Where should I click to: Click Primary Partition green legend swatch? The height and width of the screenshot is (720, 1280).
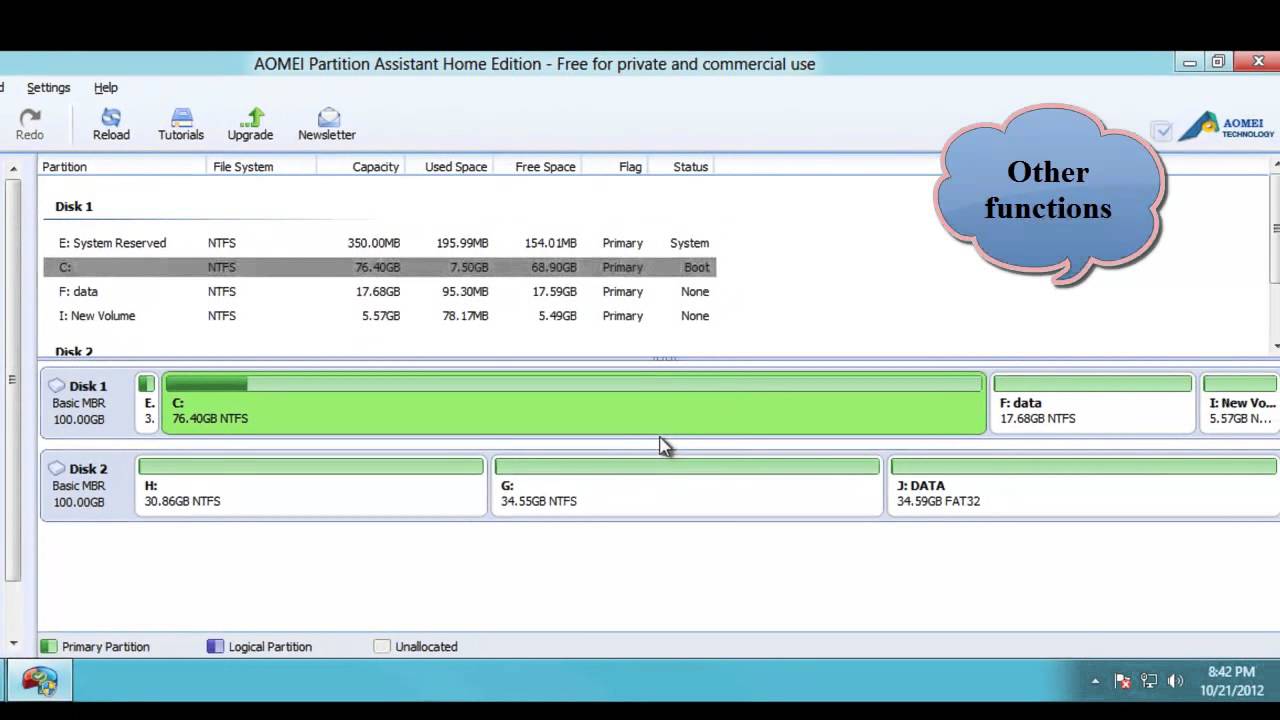(x=49, y=647)
